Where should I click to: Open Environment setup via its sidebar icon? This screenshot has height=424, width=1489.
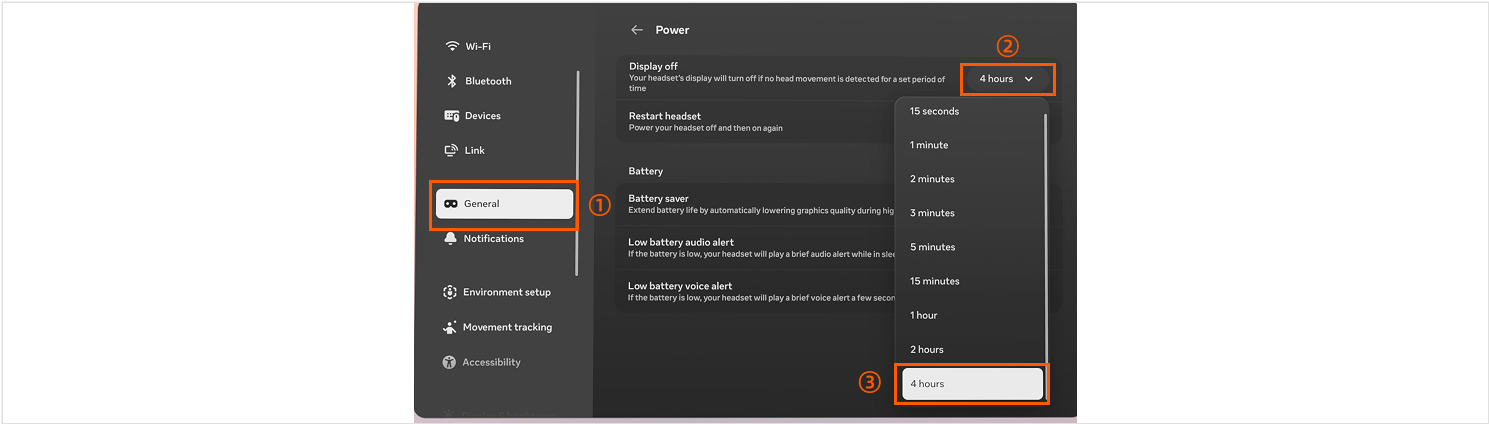click(450, 293)
